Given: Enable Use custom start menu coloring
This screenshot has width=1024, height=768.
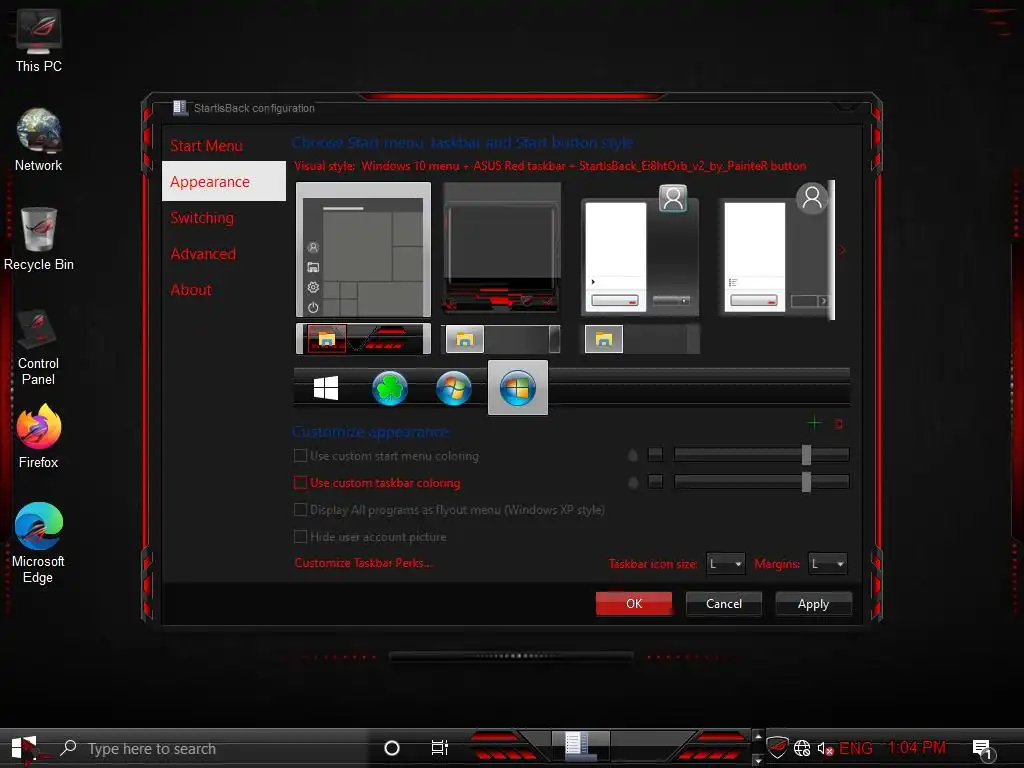Looking at the screenshot, I should [x=300, y=456].
